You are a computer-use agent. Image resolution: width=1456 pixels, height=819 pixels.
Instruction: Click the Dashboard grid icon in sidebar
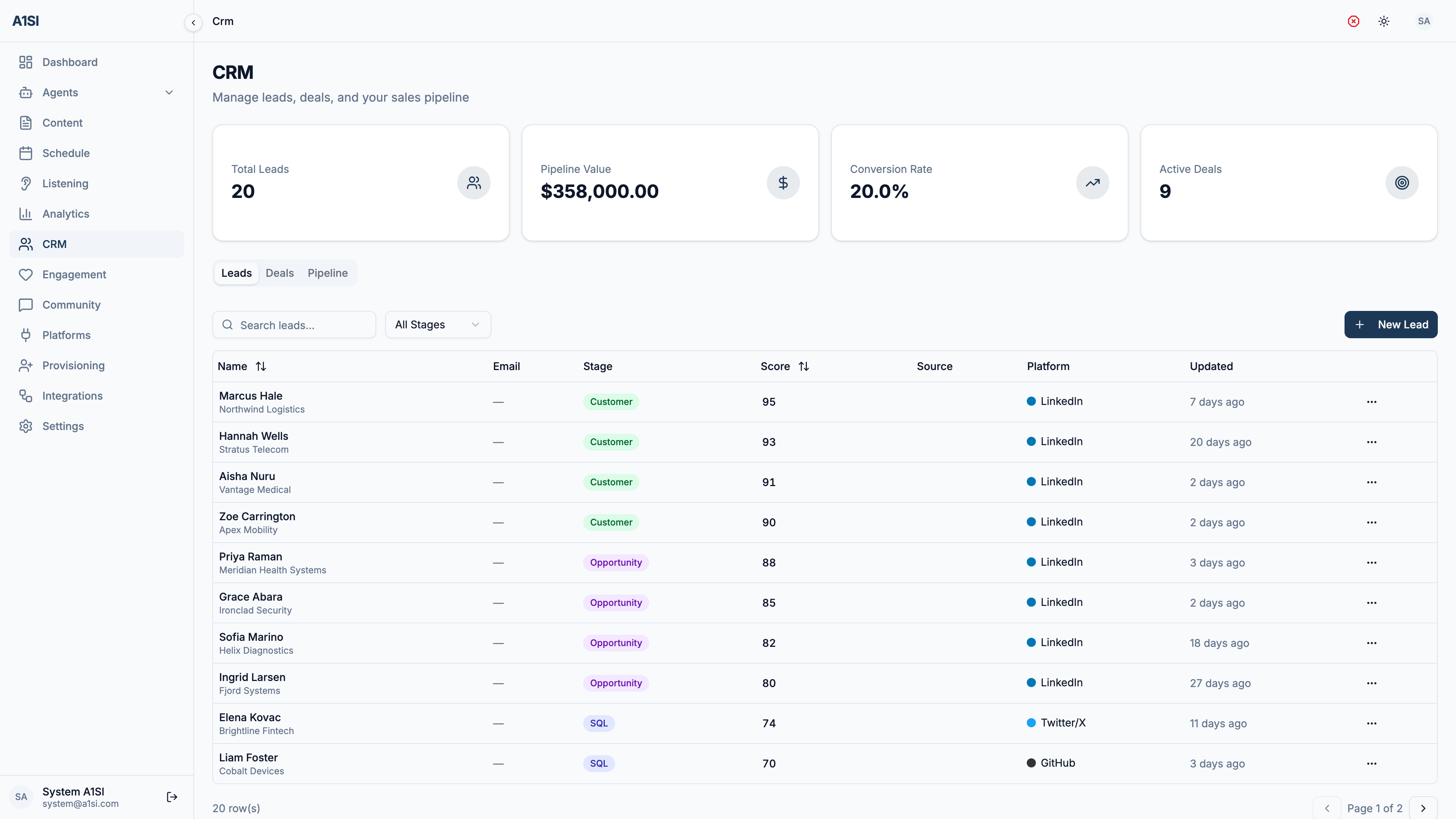[25, 62]
